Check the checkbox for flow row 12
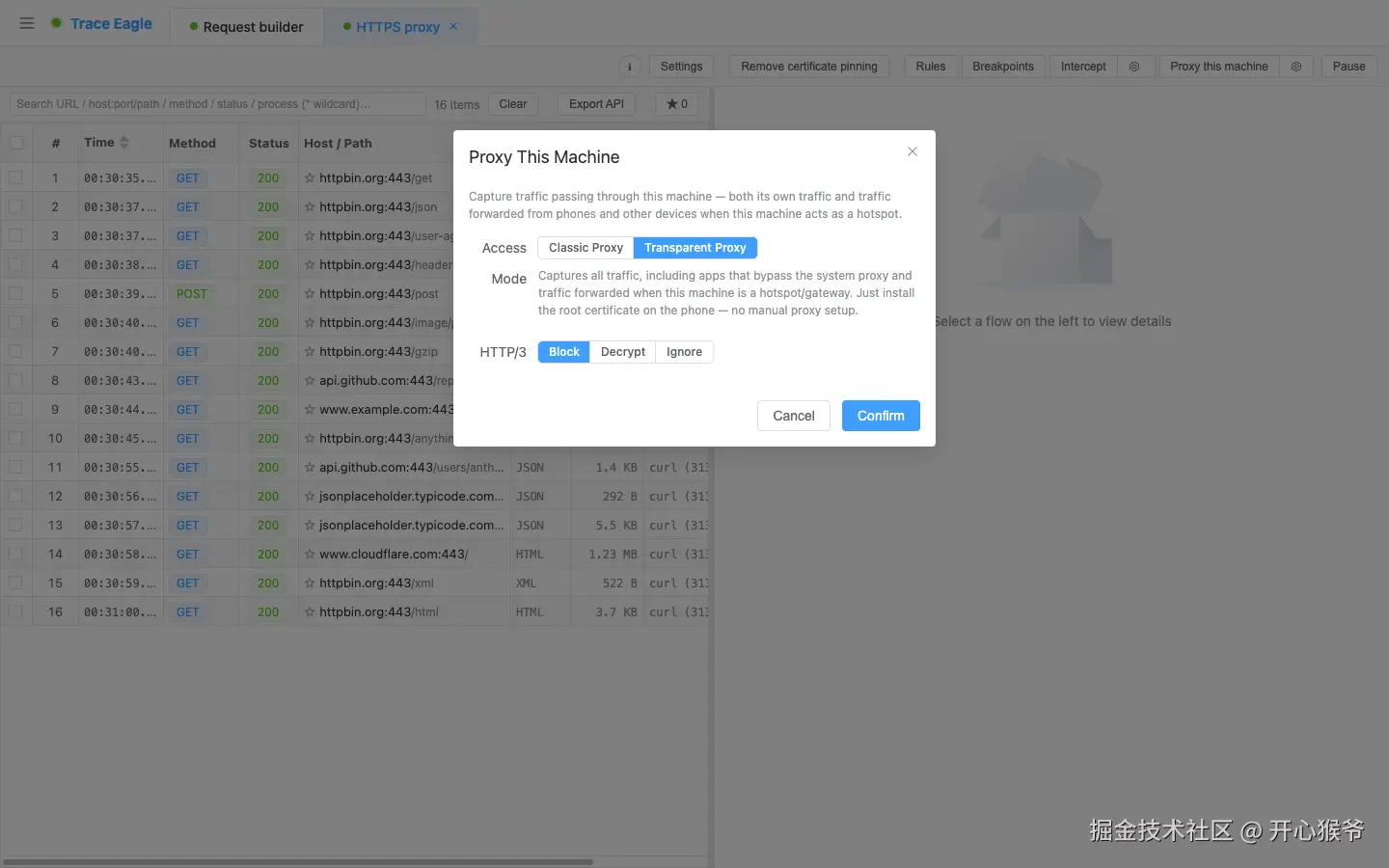This screenshot has width=1389, height=868. tap(16, 496)
